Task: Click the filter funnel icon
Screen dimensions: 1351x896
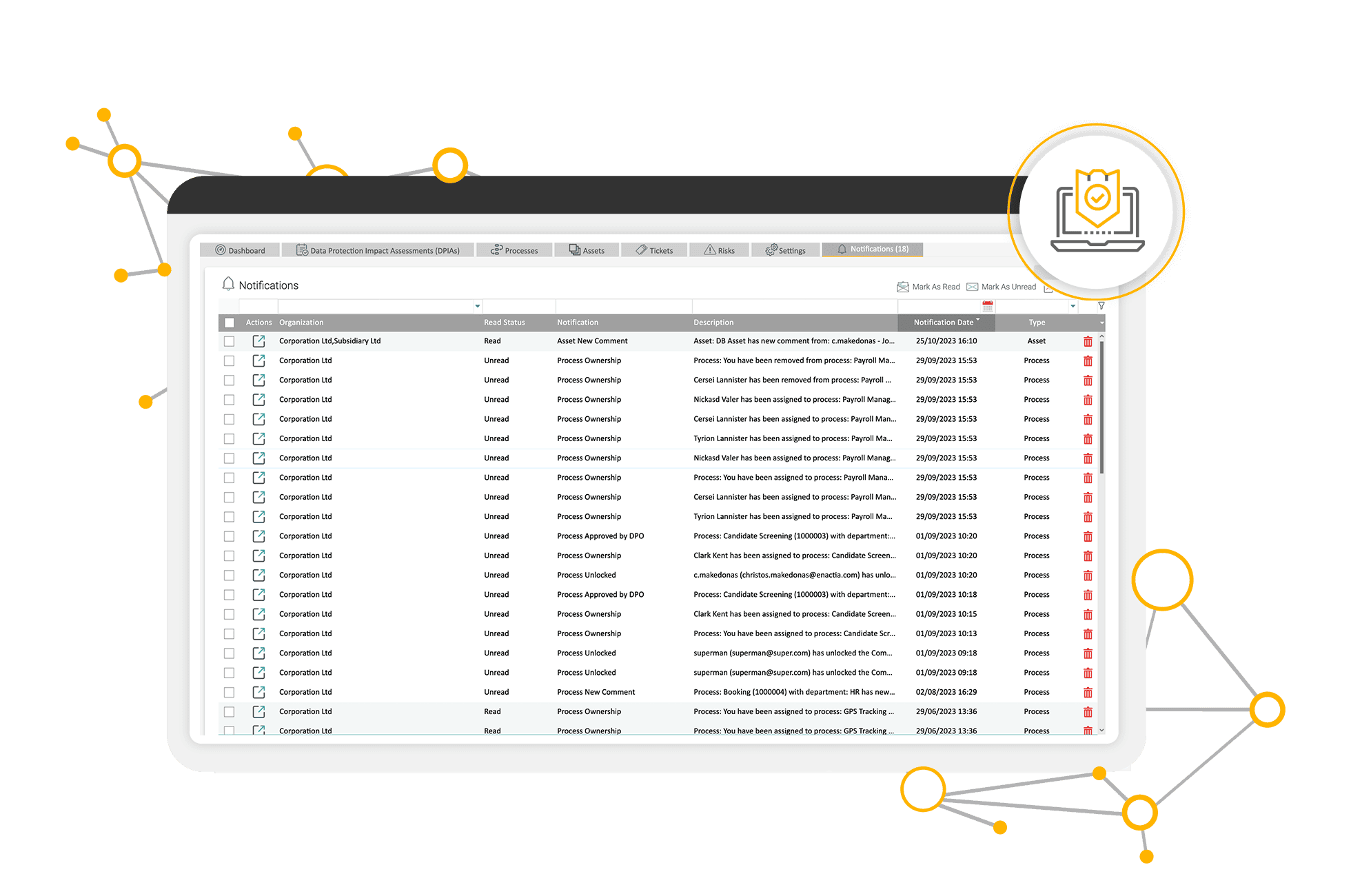Action: pyautogui.click(x=1101, y=306)
